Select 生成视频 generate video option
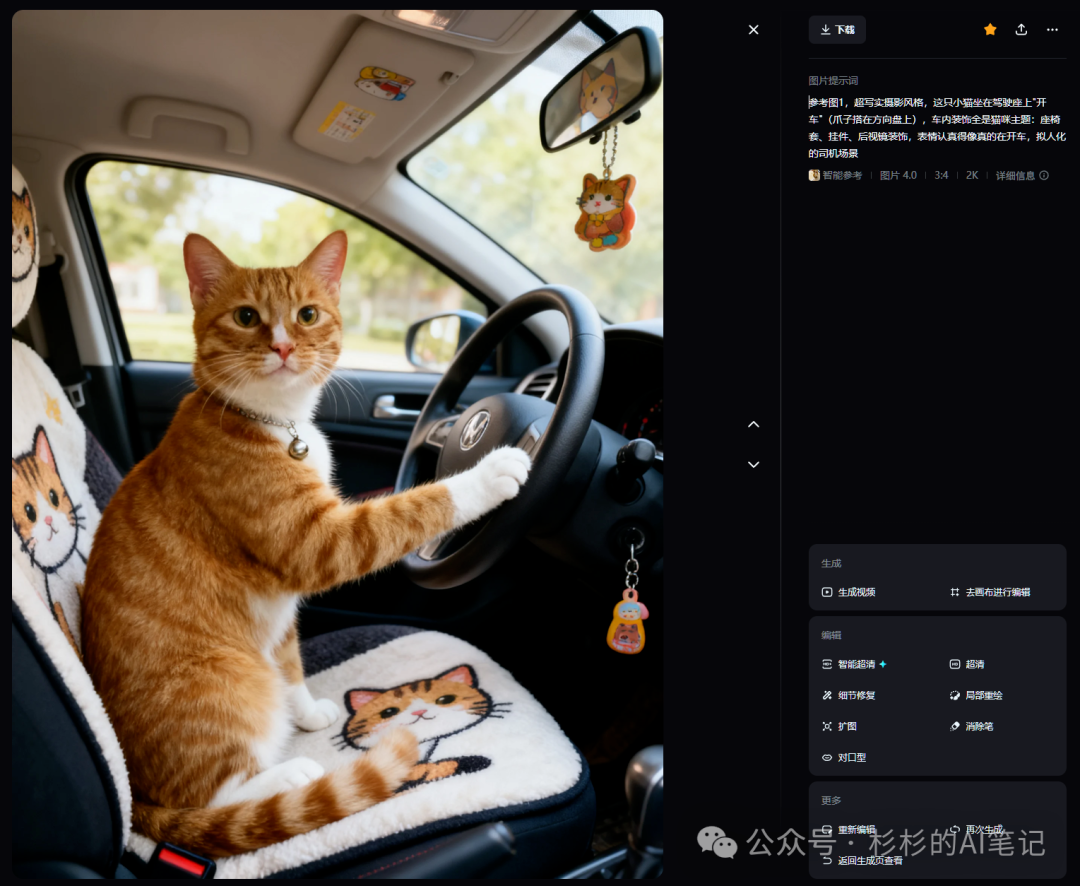 click(849, 592)
